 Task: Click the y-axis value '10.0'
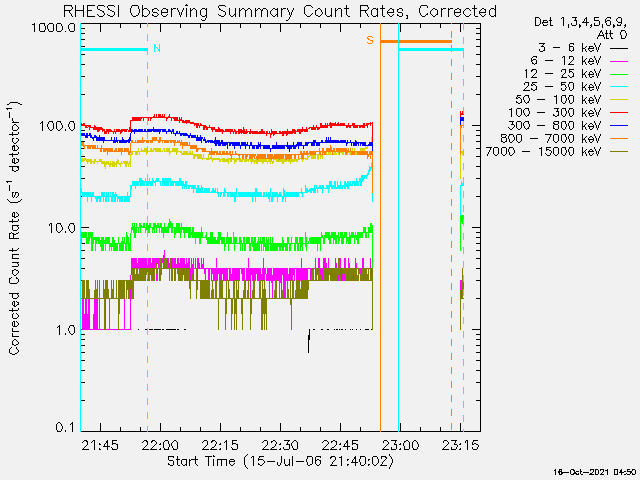pos(61,228)
